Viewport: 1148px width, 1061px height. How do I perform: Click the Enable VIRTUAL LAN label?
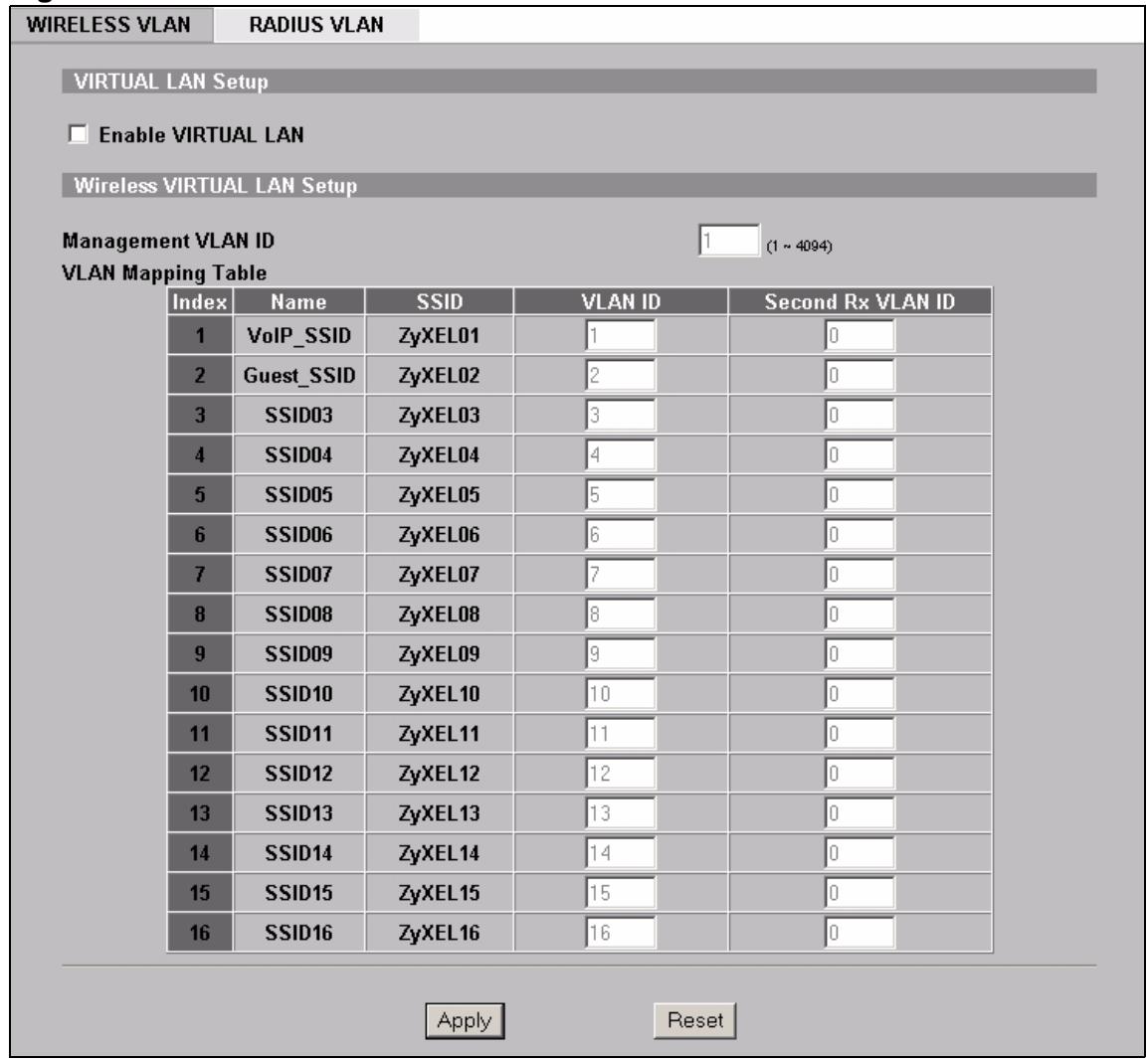coord(201,135)
